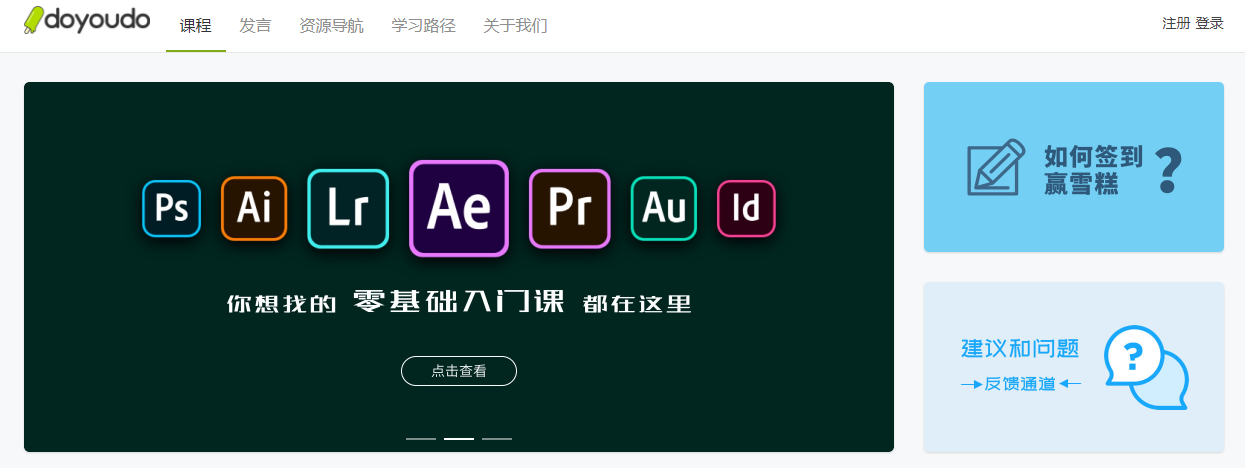Click the 注册 link
This screenshot has height=468, width=1245.
click(x=1176, y=23)
